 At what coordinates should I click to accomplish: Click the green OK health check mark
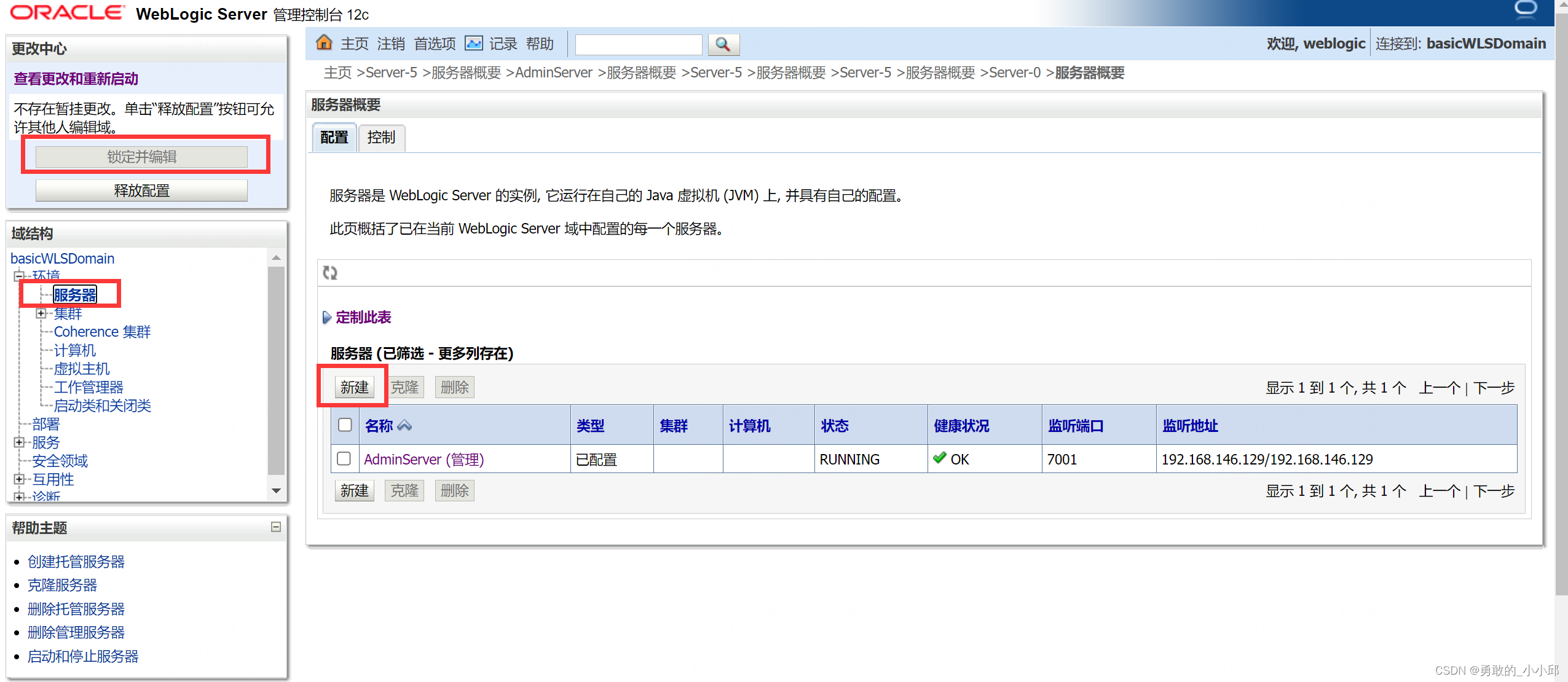click(939, 458)
